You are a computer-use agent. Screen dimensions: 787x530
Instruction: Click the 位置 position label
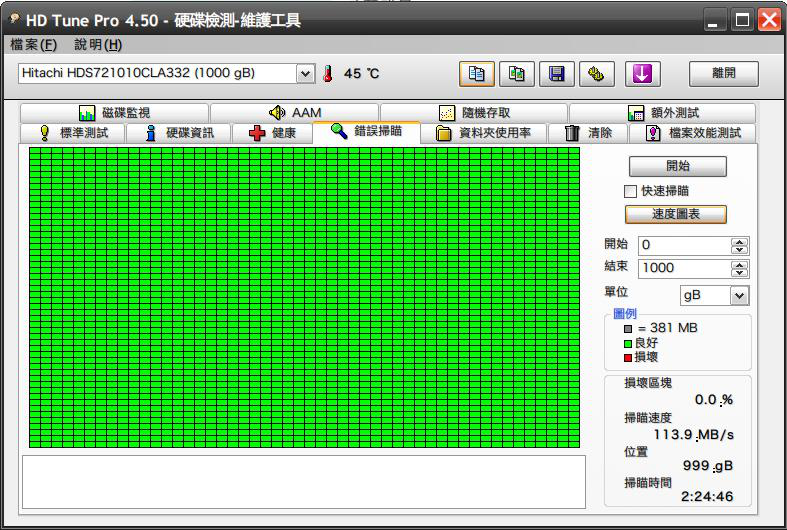coord(636,452)
